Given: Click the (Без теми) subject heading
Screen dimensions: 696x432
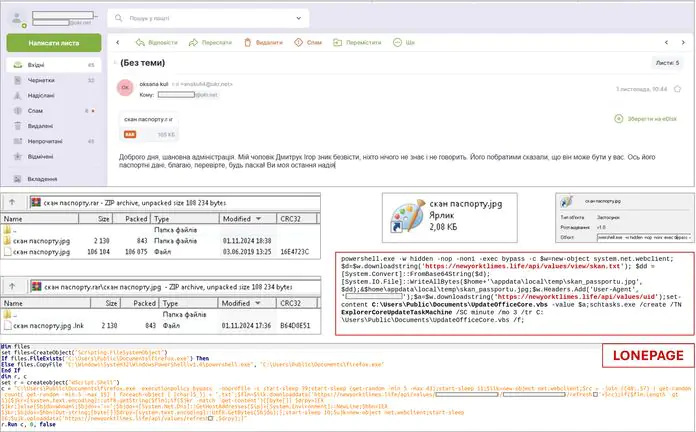Looking at the screenshot, I should (142, 63).
